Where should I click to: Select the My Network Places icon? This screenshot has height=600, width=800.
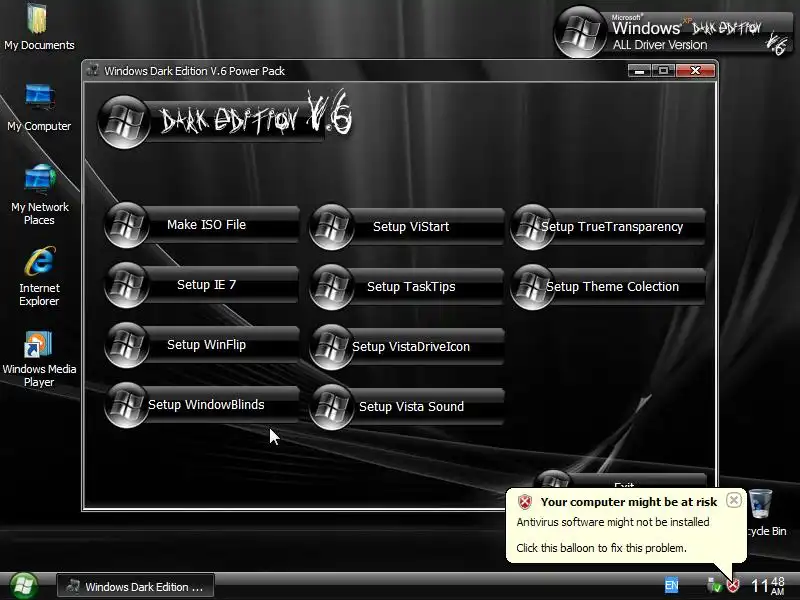click(39, 195)
